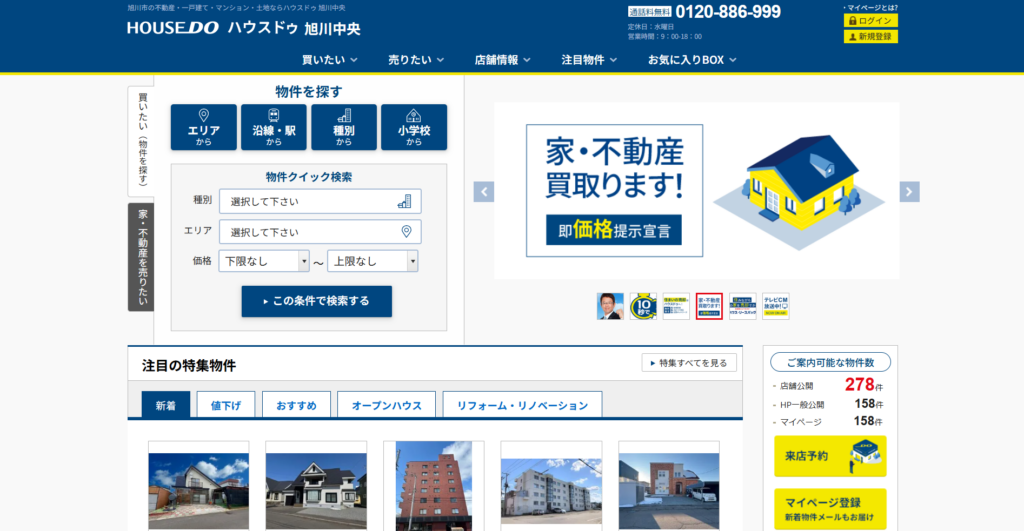Open the 種別 selection field
The height and width of the screenshot is (531, 1024).
click(320, 201)
